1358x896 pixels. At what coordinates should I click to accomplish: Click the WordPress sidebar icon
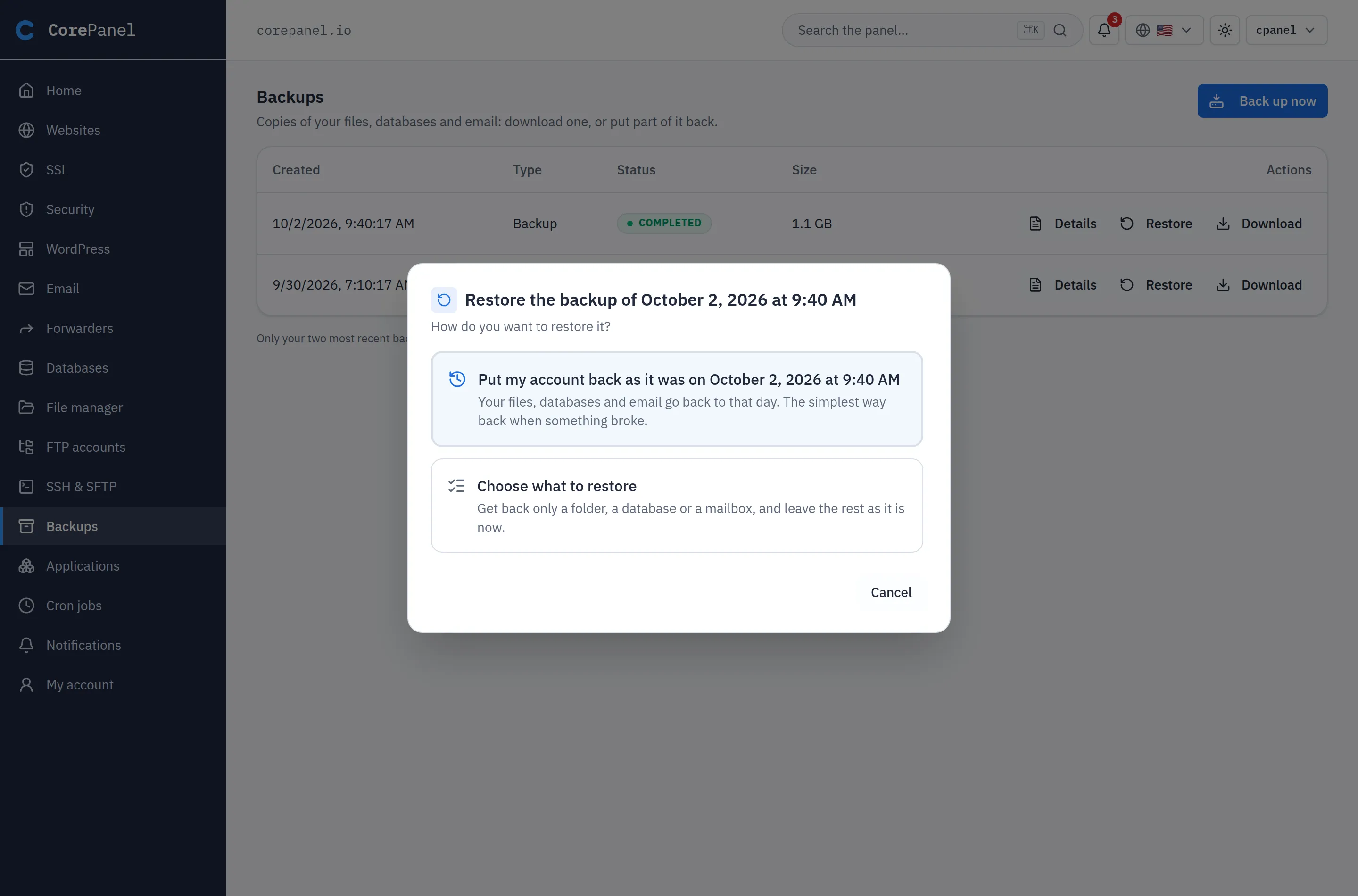(26, 249)
